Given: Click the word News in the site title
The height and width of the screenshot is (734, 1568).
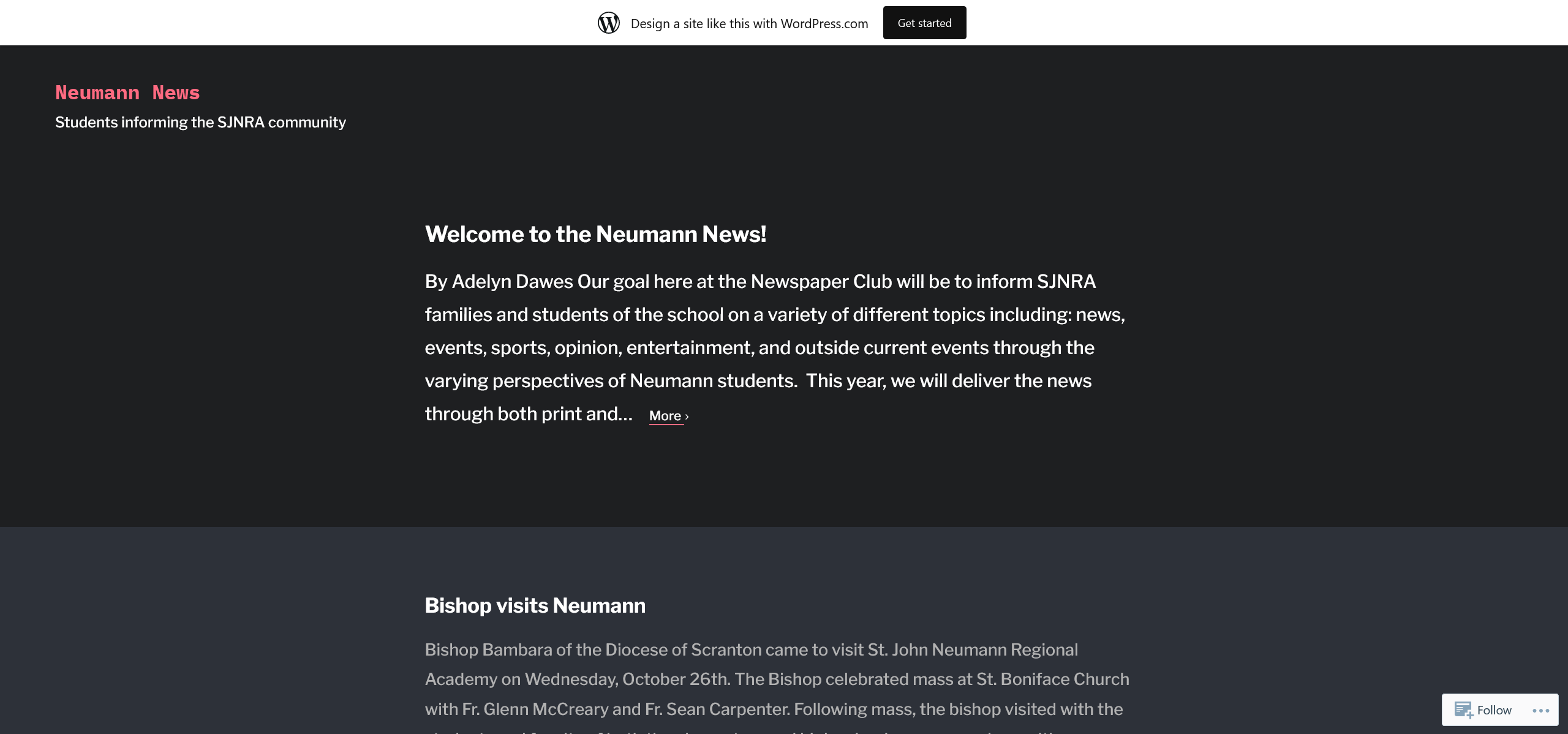Looking at the screenshot, I should 176,93.
